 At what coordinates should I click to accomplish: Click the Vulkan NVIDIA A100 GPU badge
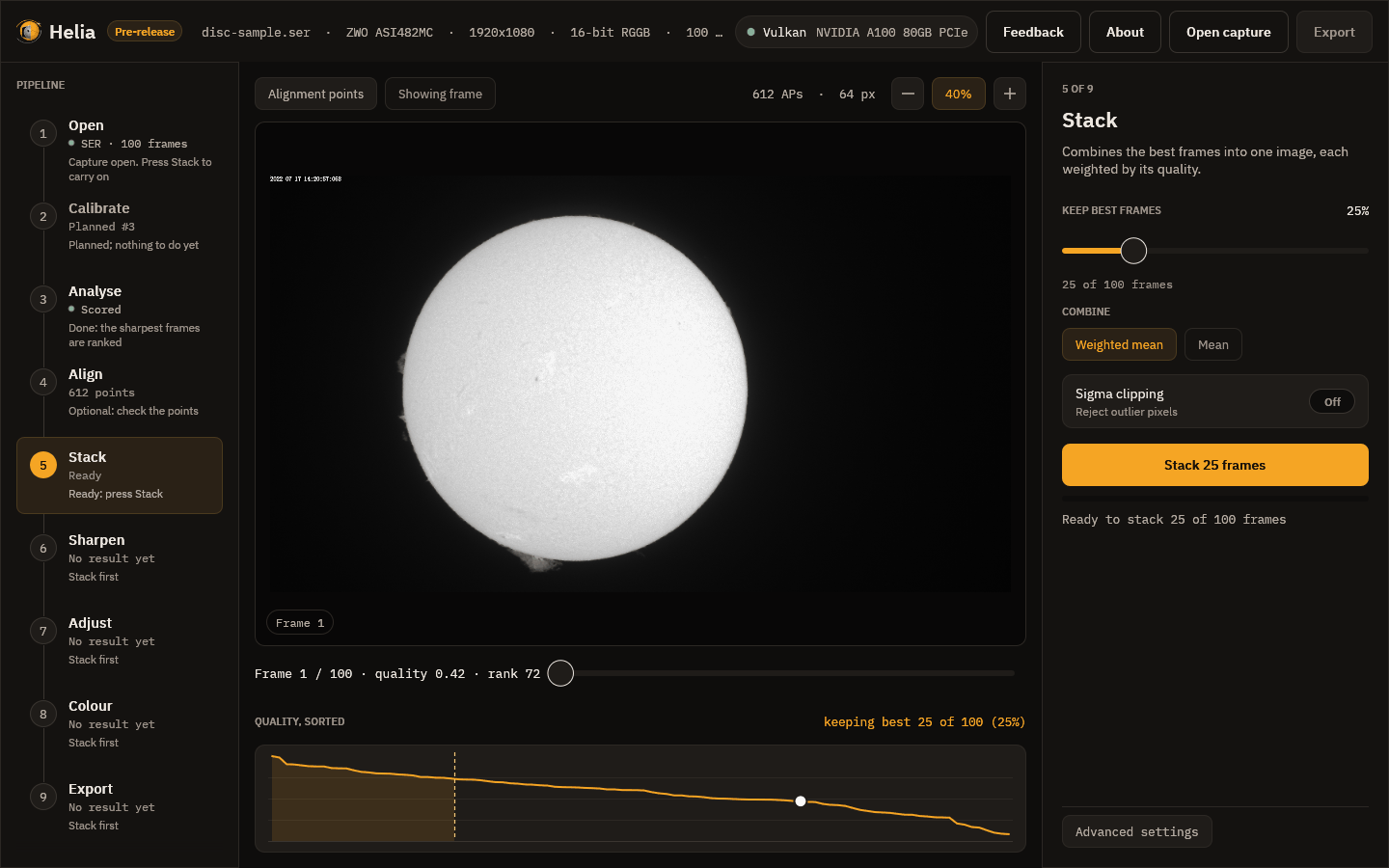click(857, 32)
